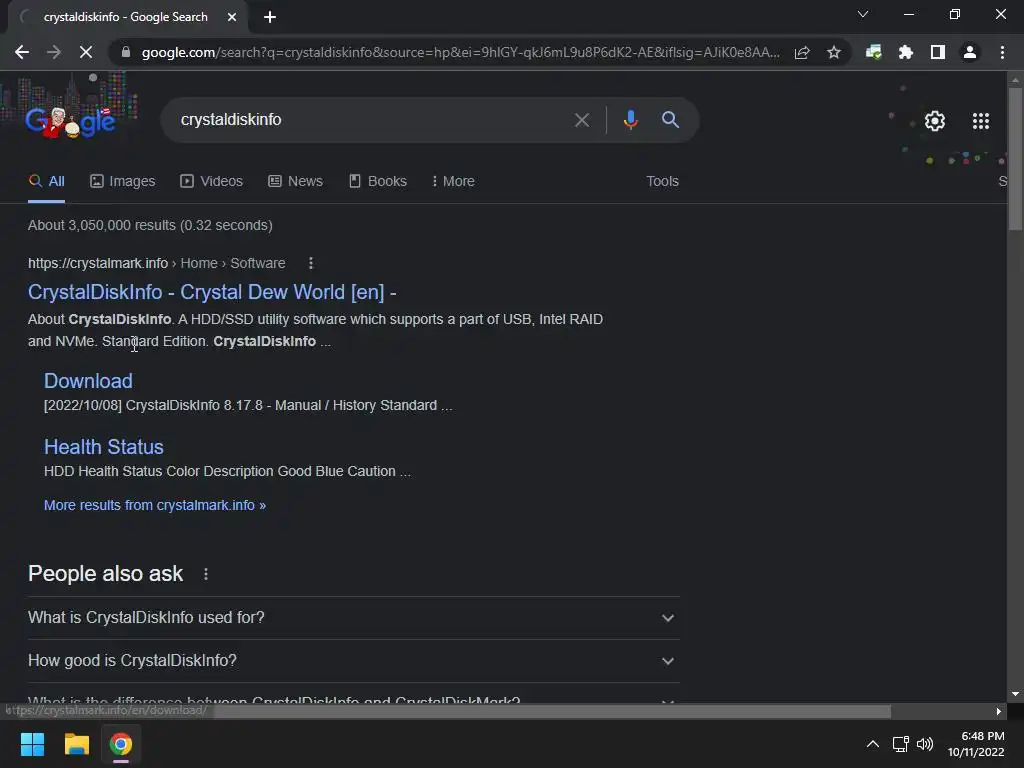Click the Chrome taskbar icon
1024x768 pixels.
pos(120,744)
